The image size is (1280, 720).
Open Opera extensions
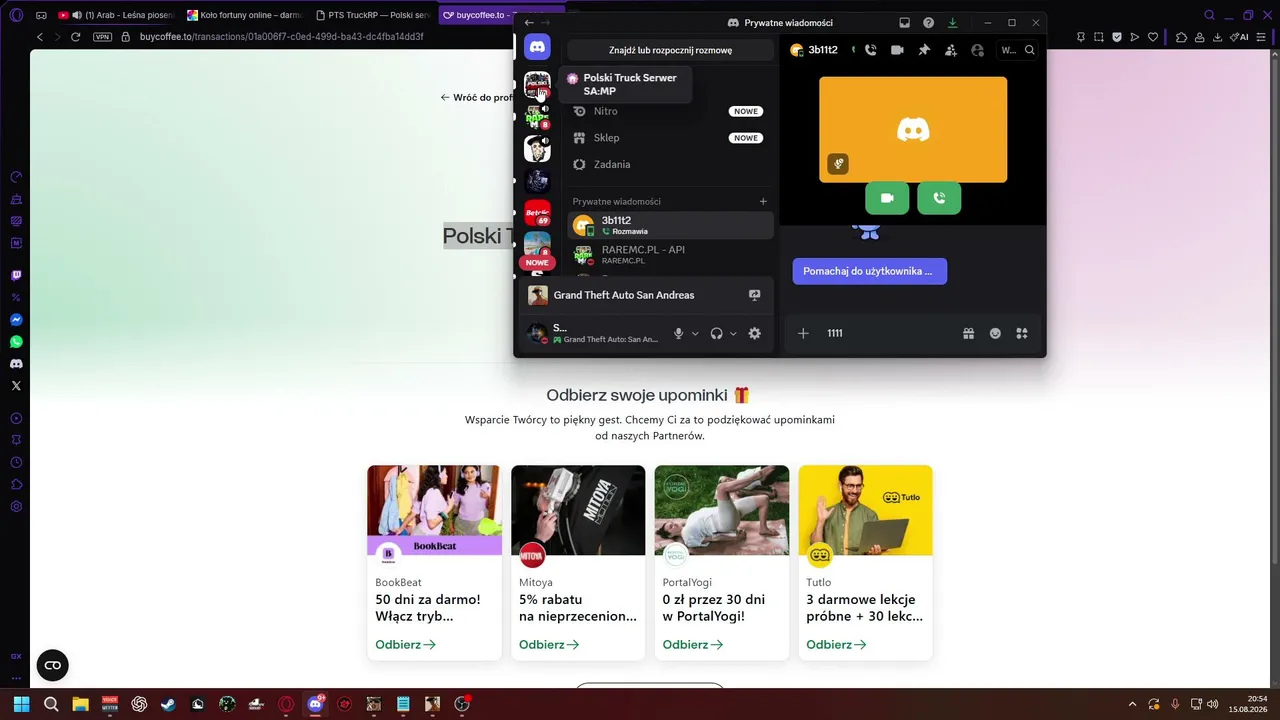[x=1181, y=37]
